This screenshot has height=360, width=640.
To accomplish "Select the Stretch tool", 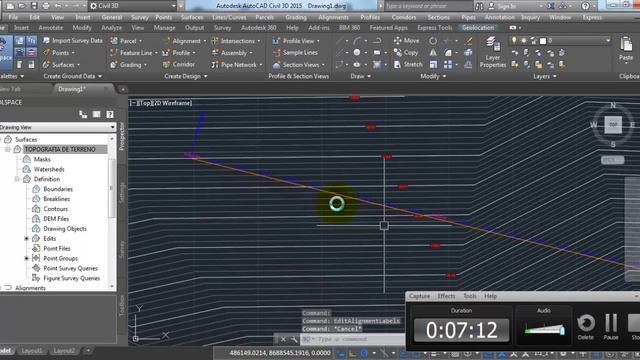I will 408,64.
